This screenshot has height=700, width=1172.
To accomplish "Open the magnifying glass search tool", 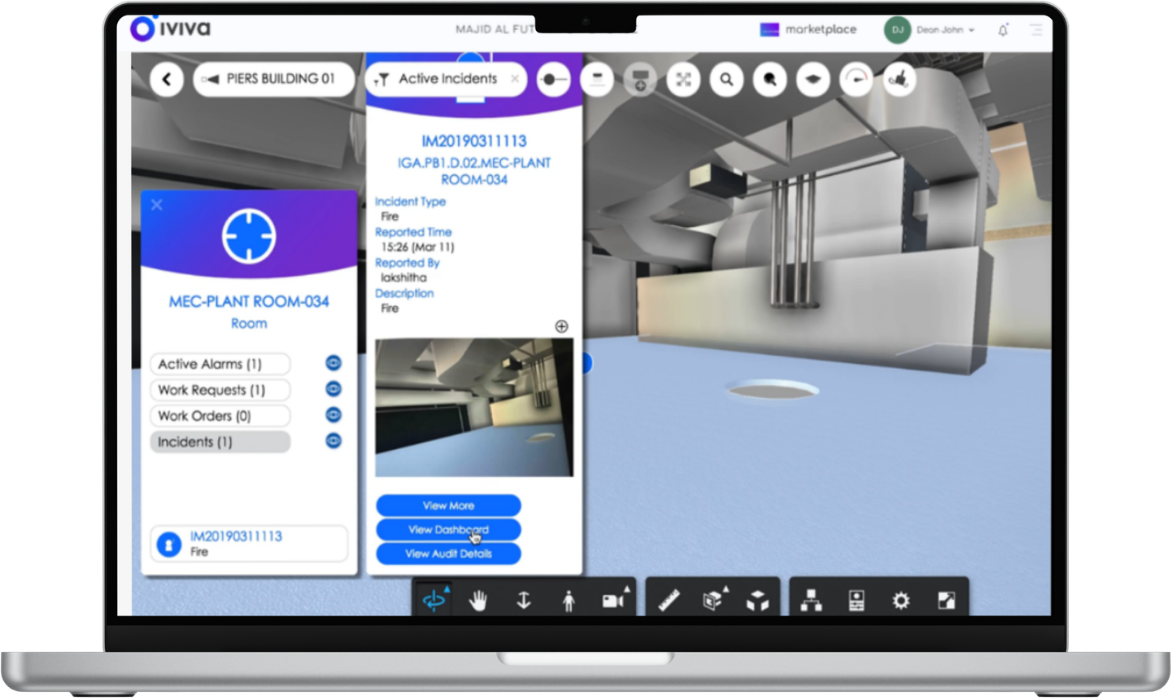I will click(727, 79).
